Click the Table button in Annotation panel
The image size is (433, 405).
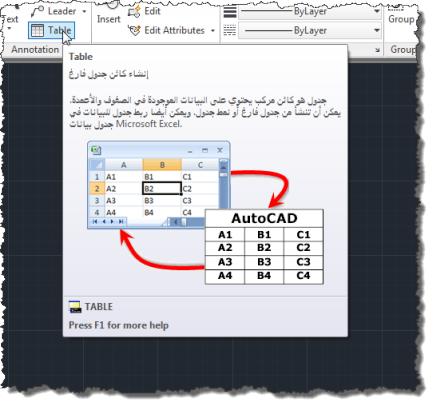(x=51, y=30)
